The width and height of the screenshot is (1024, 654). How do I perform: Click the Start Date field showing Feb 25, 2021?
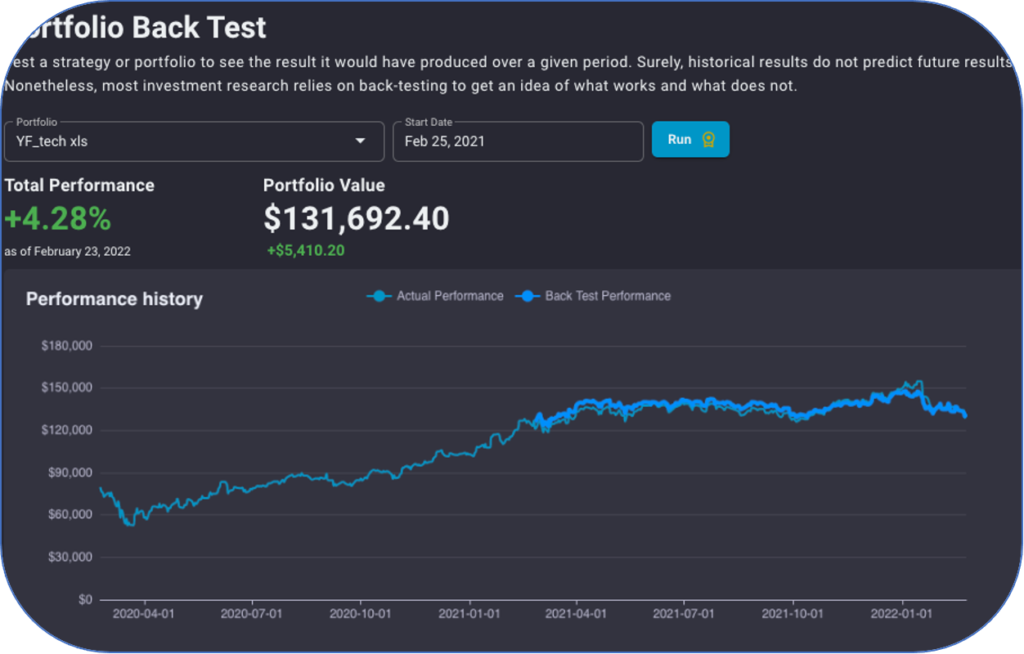coord(517,141)
